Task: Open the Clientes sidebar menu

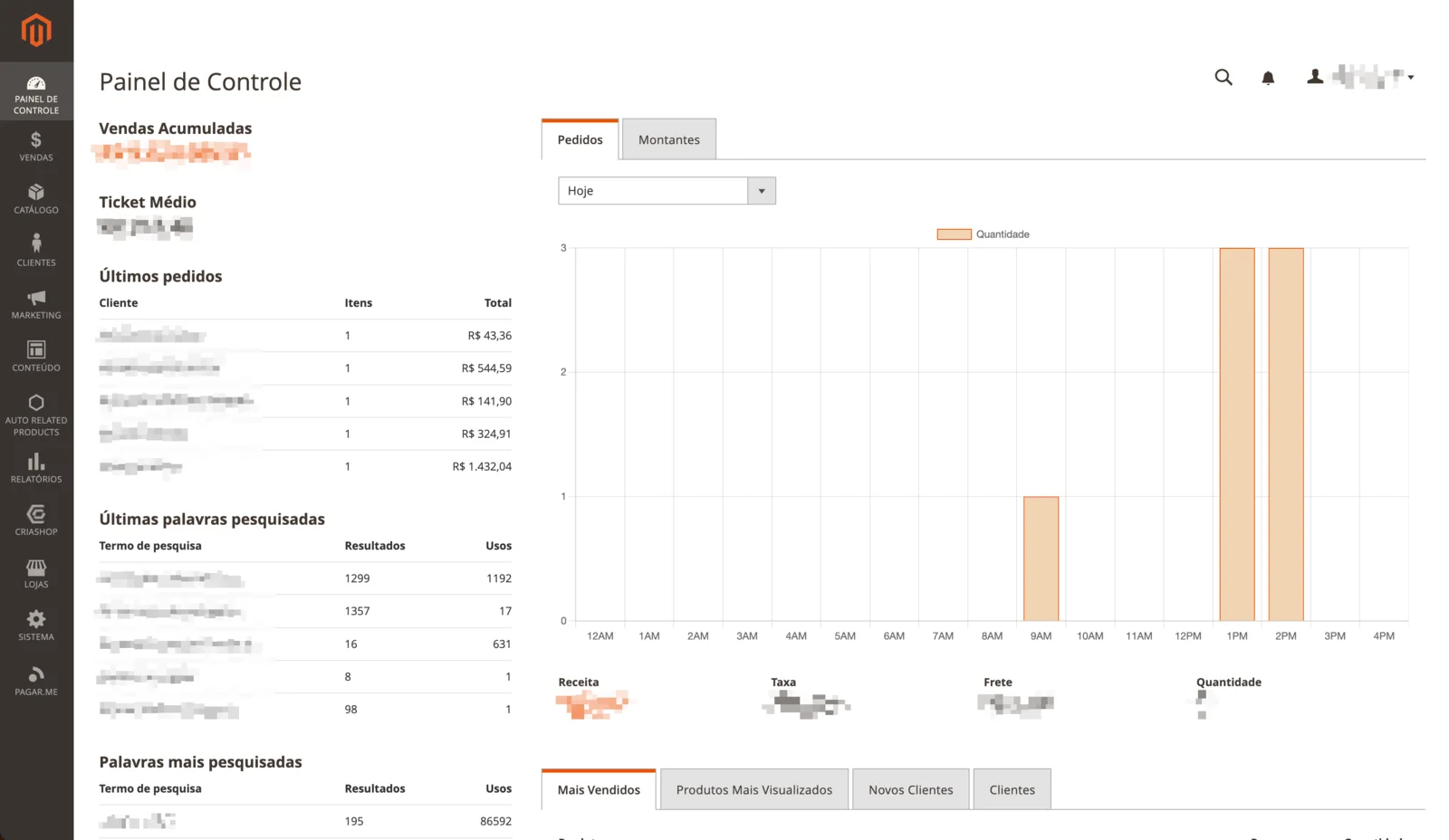Action: [36, 251]
